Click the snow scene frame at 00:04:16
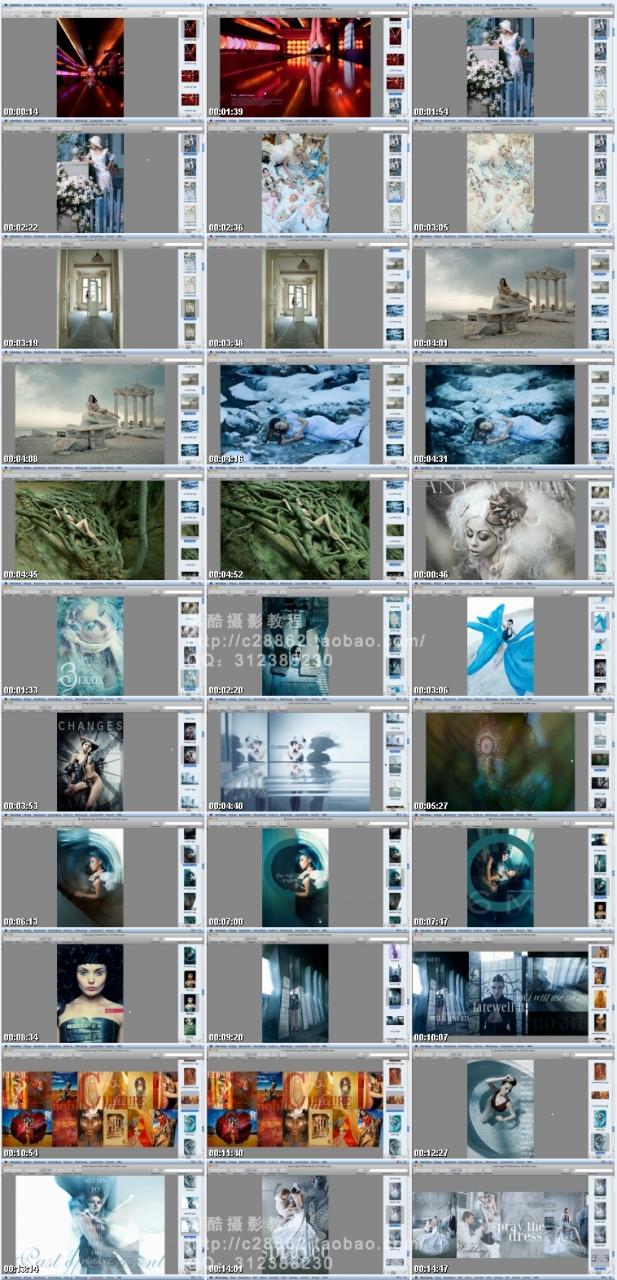Screen dimensions: 617x1280 (x=295, y=414)
